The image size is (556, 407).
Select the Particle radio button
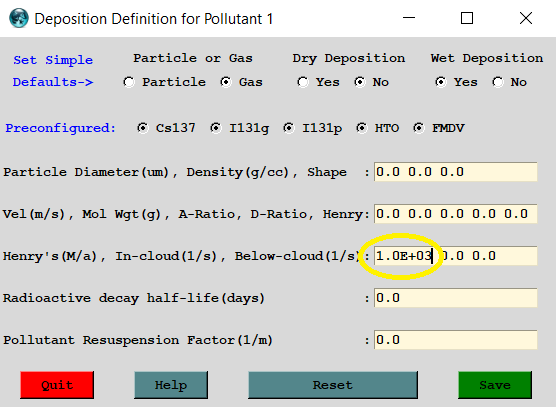tap(129, 82)
